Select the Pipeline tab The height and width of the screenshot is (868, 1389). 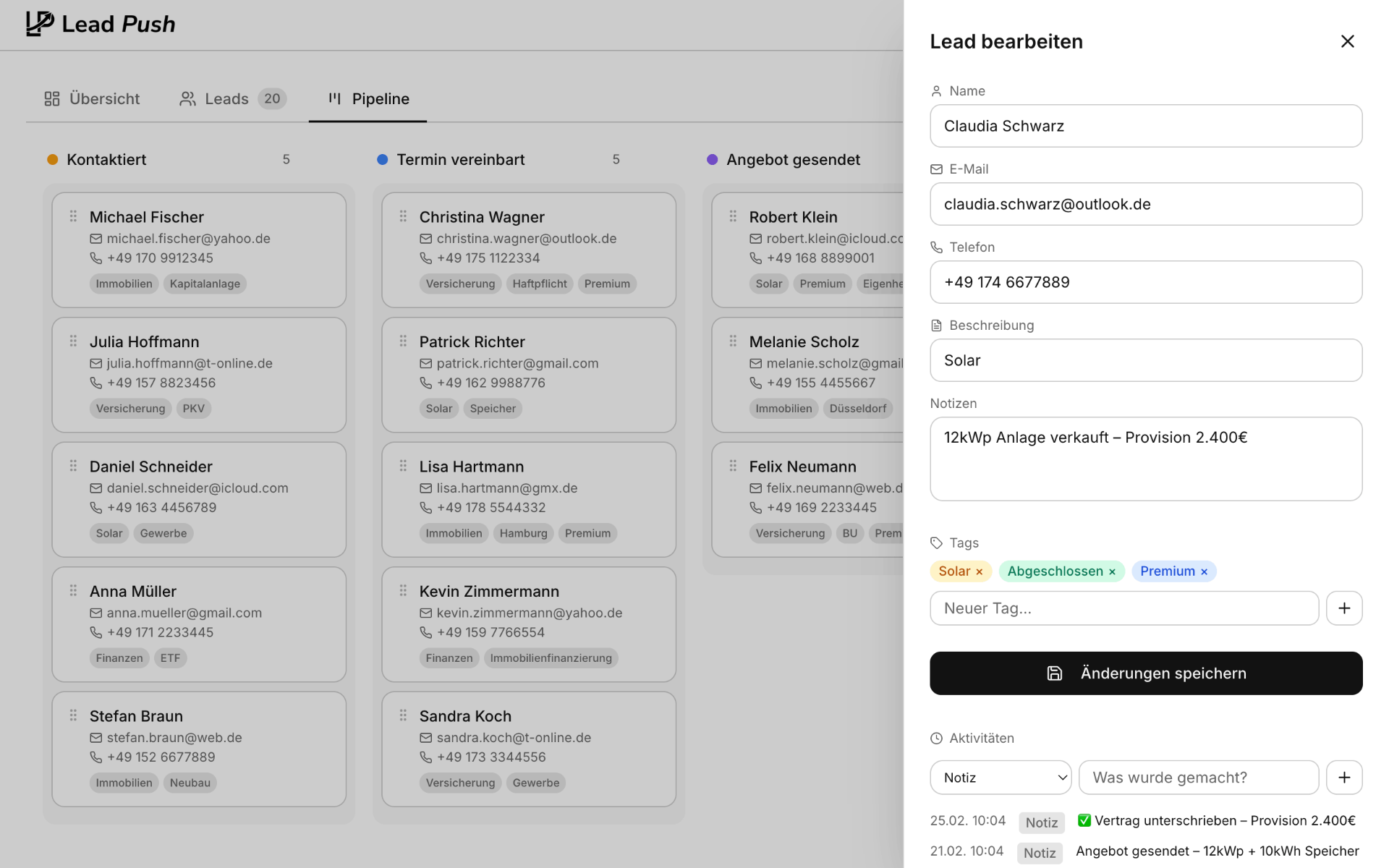[369, 99]
